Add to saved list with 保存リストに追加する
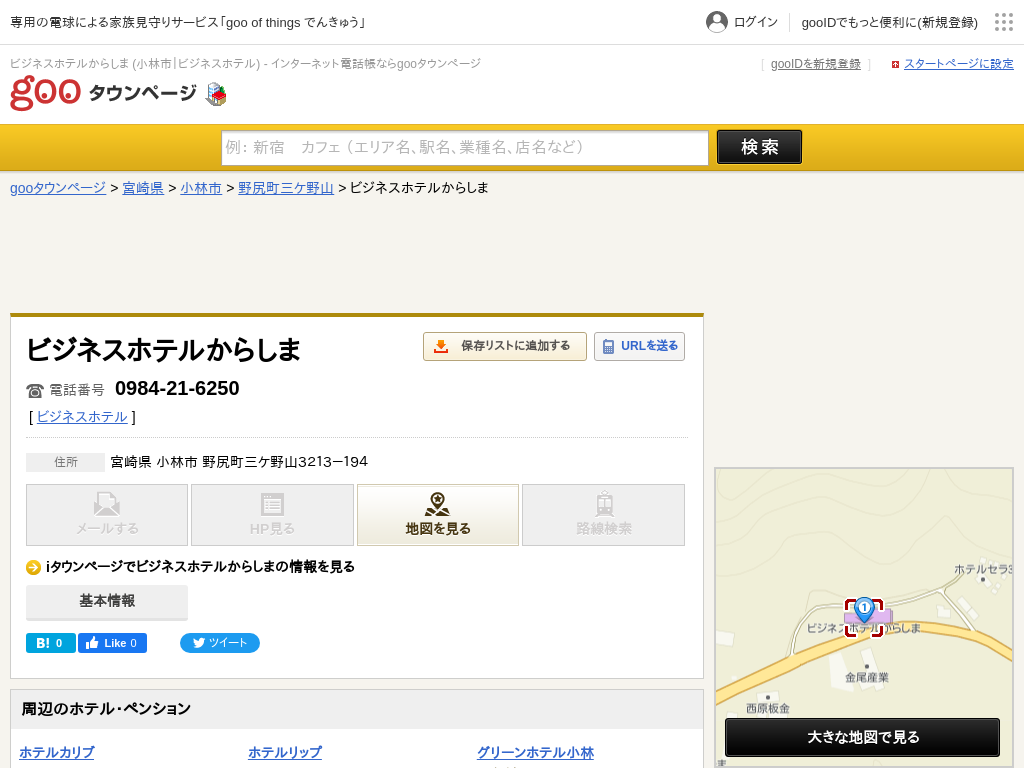Viewport: 1024px width, 768px height. click(504, 346)
